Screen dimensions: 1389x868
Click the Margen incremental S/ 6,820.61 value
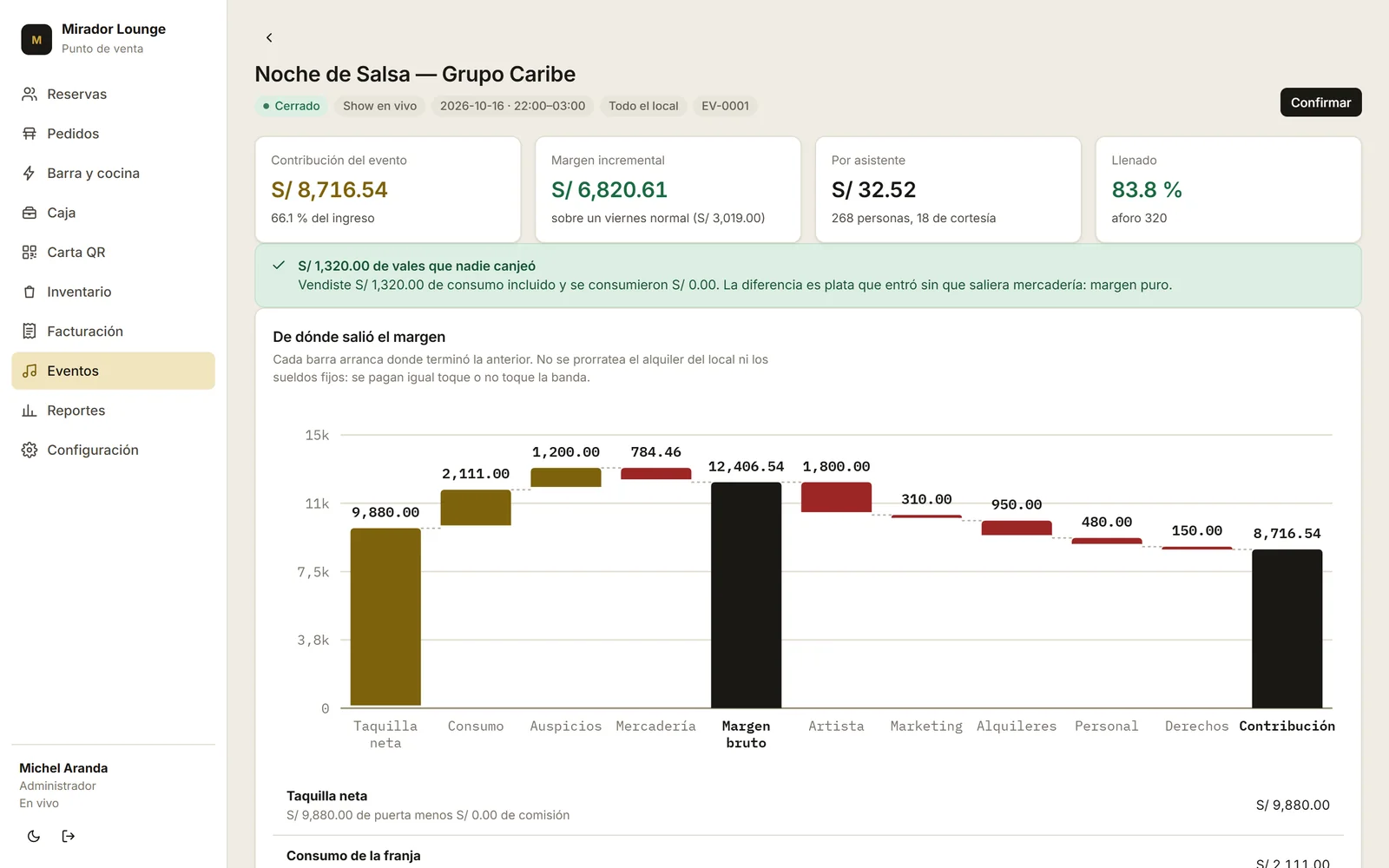609,189
